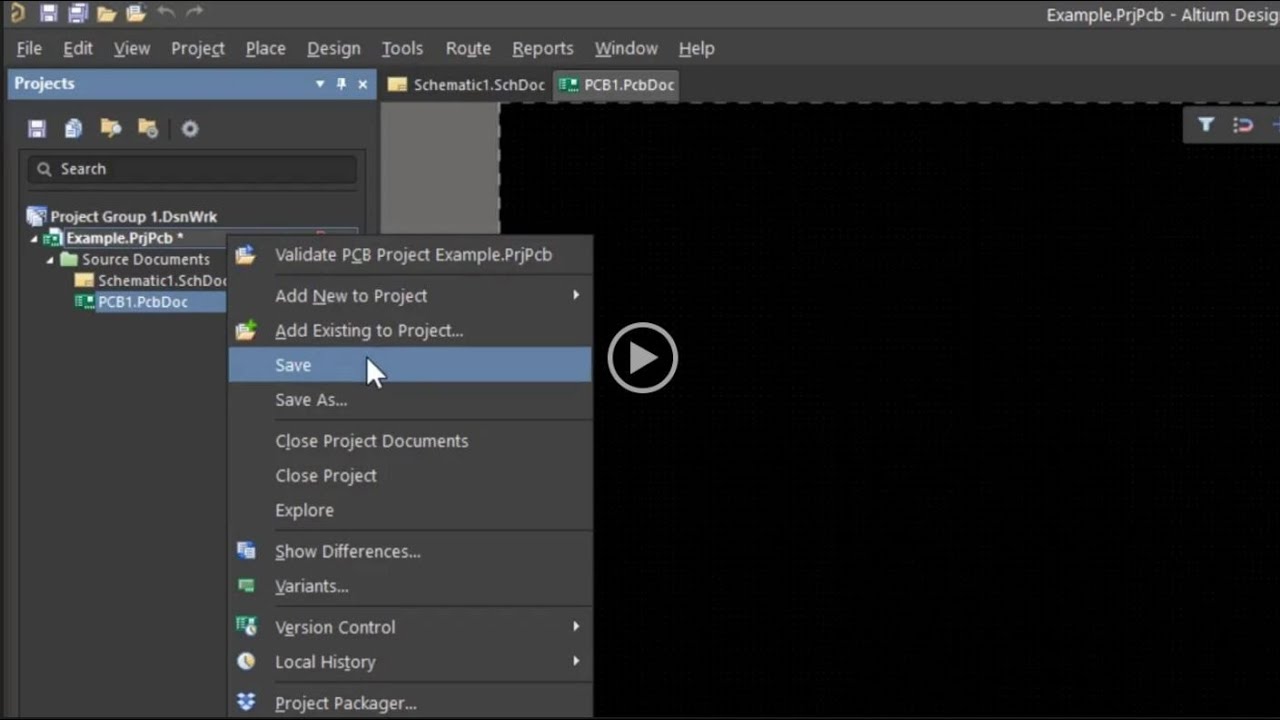Screen dimensions: 1280x720
Task: Click the selection filter funnel icon
Action: 1206,125
